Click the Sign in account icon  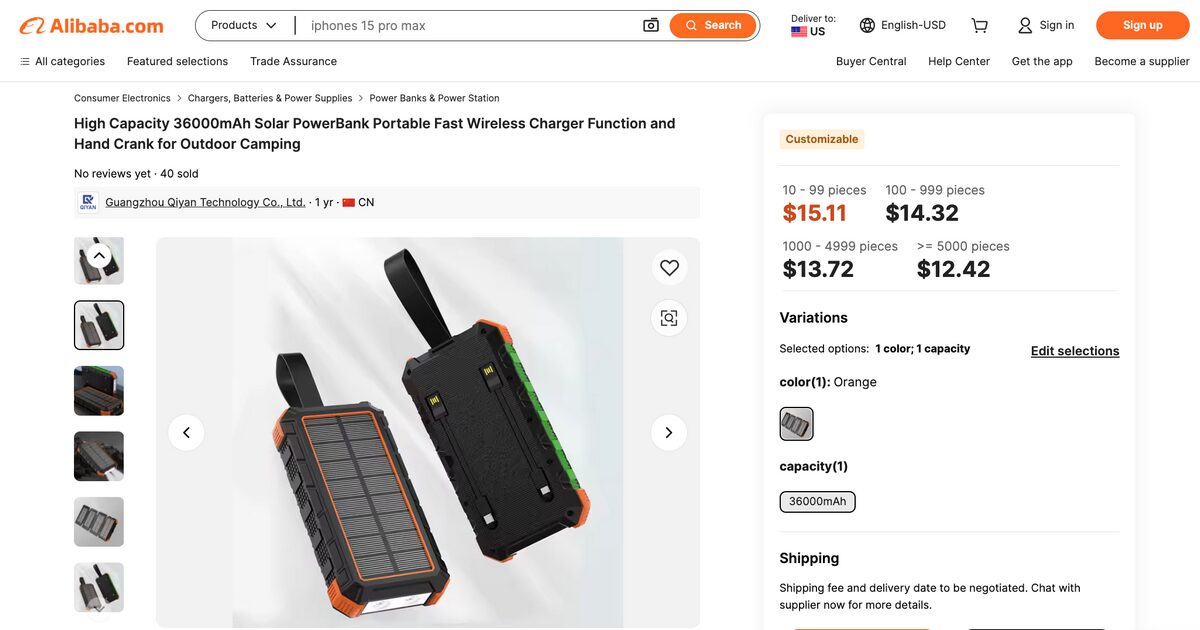pyautogui.click(x=1024, y=25)
